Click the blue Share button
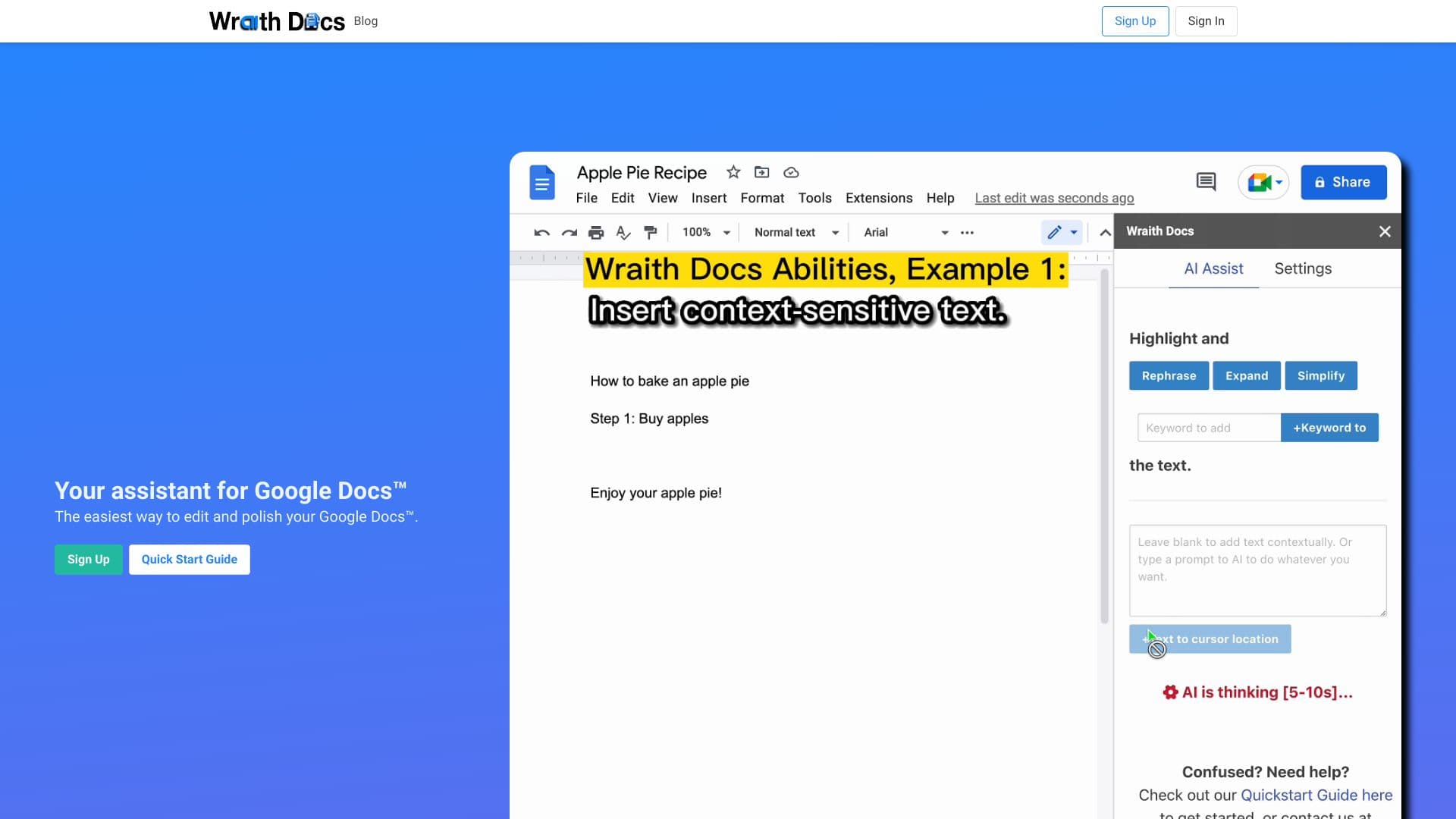Screen dimensions: 1456x819 (x=1343, y=182)
